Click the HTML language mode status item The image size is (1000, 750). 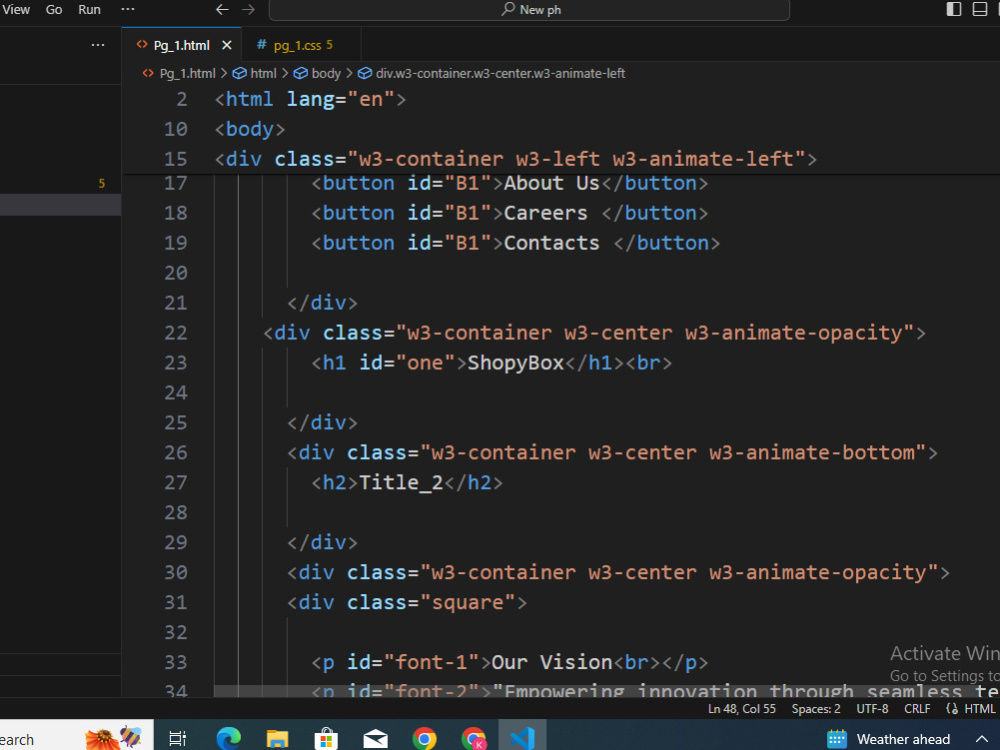pos(980,709)
